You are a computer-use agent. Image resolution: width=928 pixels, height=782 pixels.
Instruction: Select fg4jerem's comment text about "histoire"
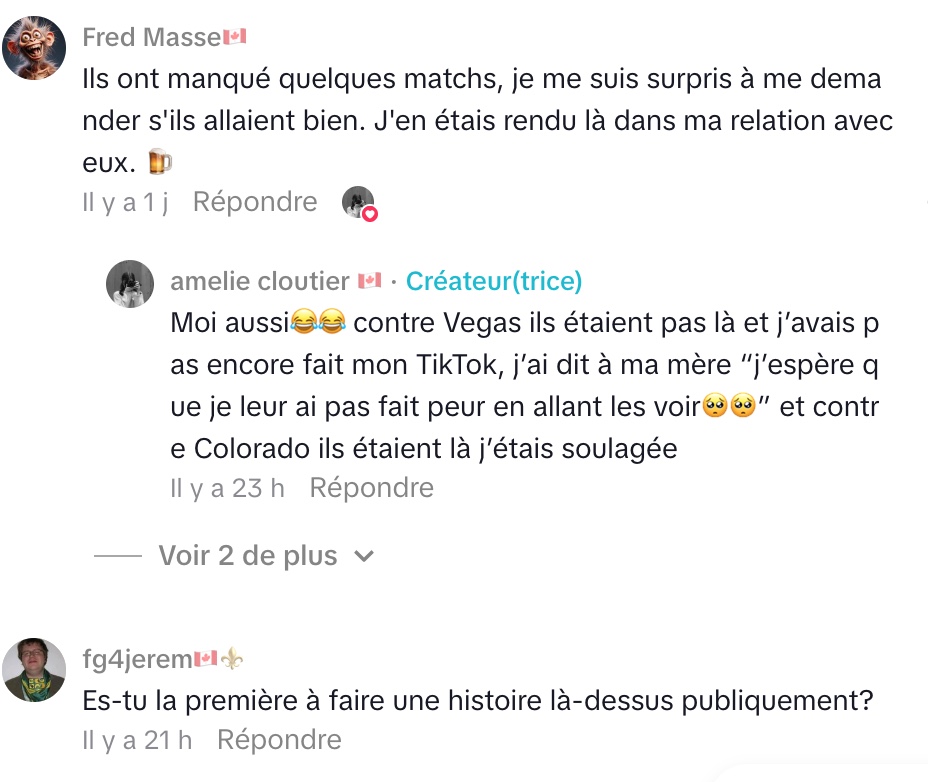click(478, 700)
